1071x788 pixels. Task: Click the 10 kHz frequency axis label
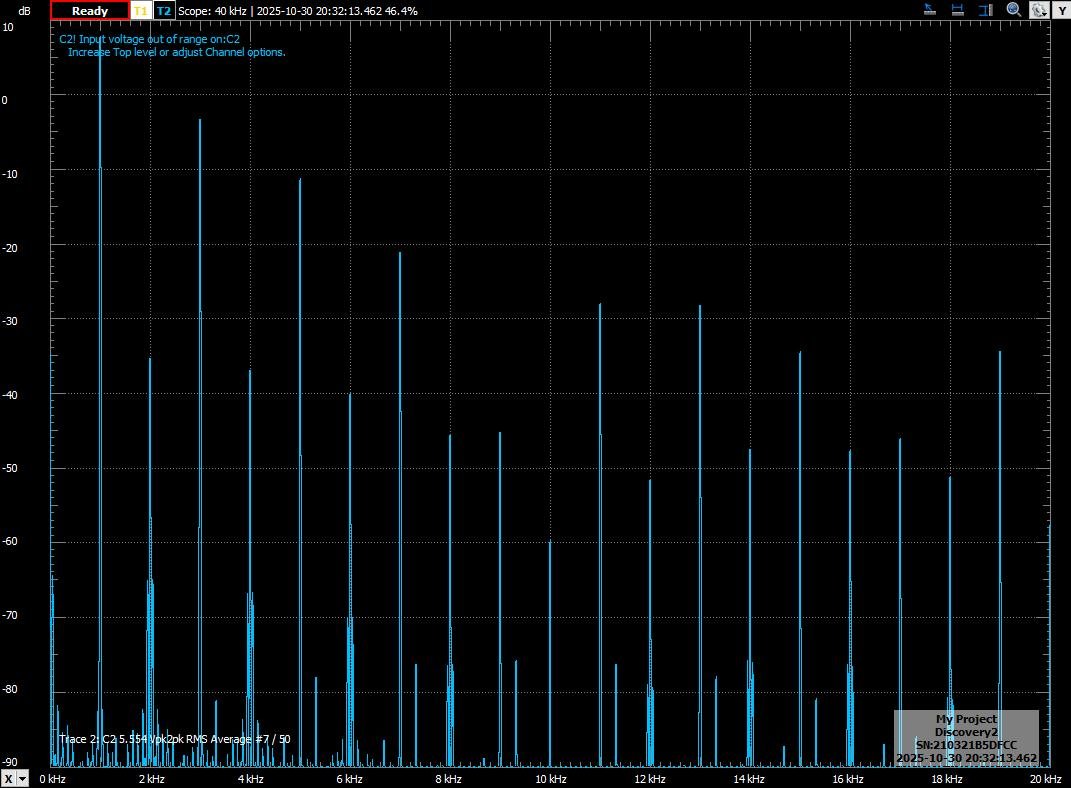point(550,778)
